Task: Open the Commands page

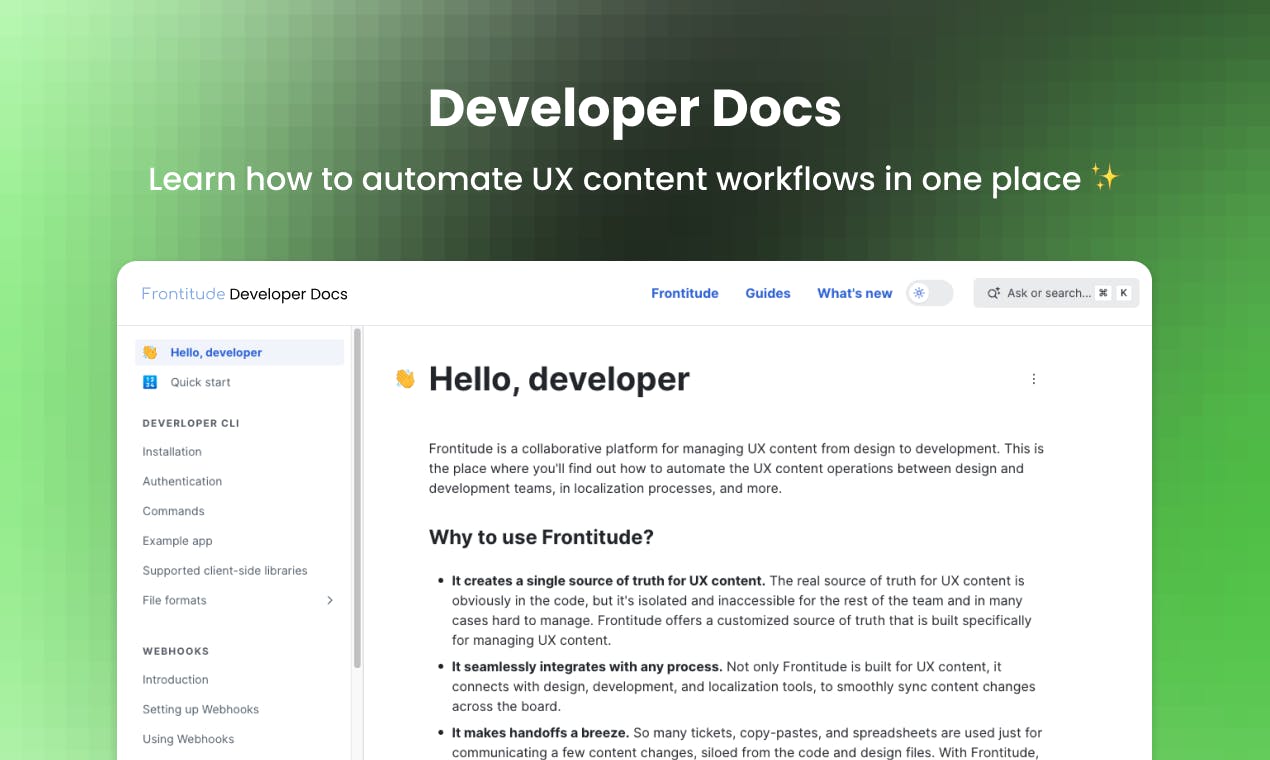Action: [173, 511]
